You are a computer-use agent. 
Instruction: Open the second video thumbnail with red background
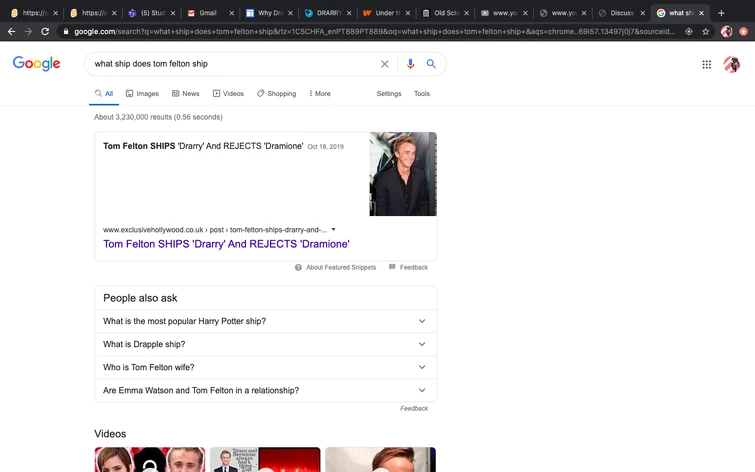[x=265, y=459]
